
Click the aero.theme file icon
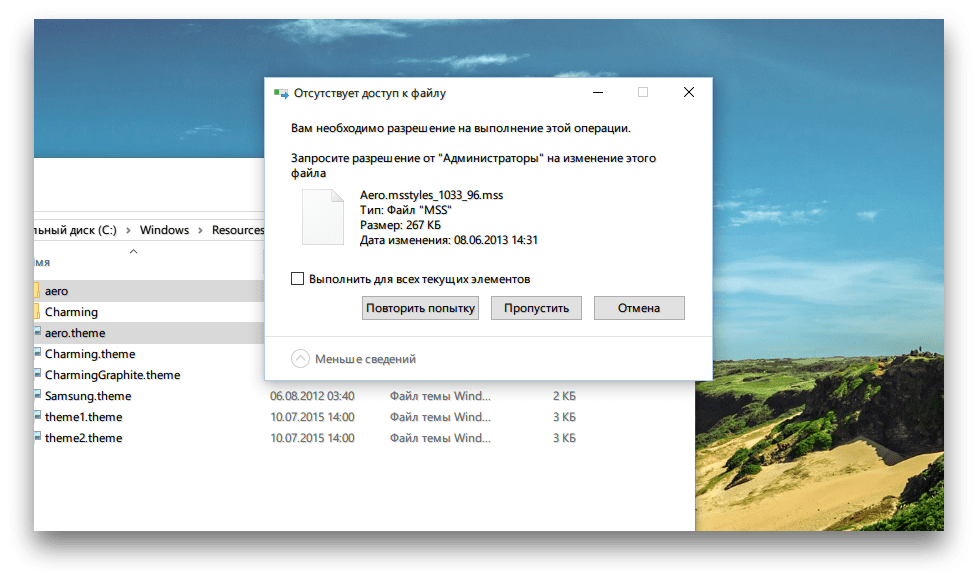pos(37,333)
